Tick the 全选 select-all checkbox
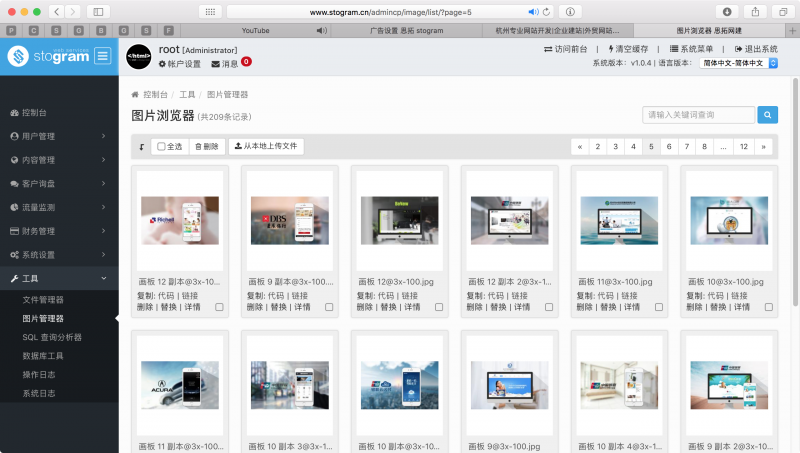The image size is (800, 453). click(x=161, y=146)
